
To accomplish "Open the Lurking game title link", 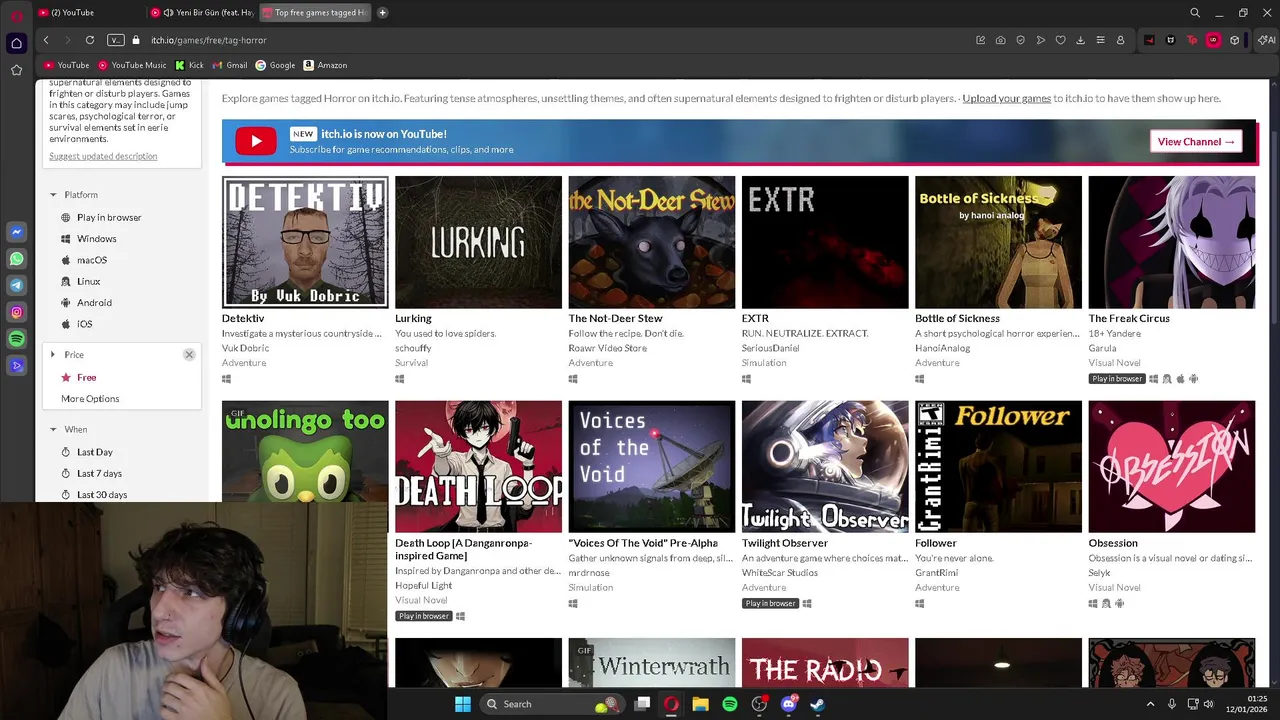I will tap(413, 318).
